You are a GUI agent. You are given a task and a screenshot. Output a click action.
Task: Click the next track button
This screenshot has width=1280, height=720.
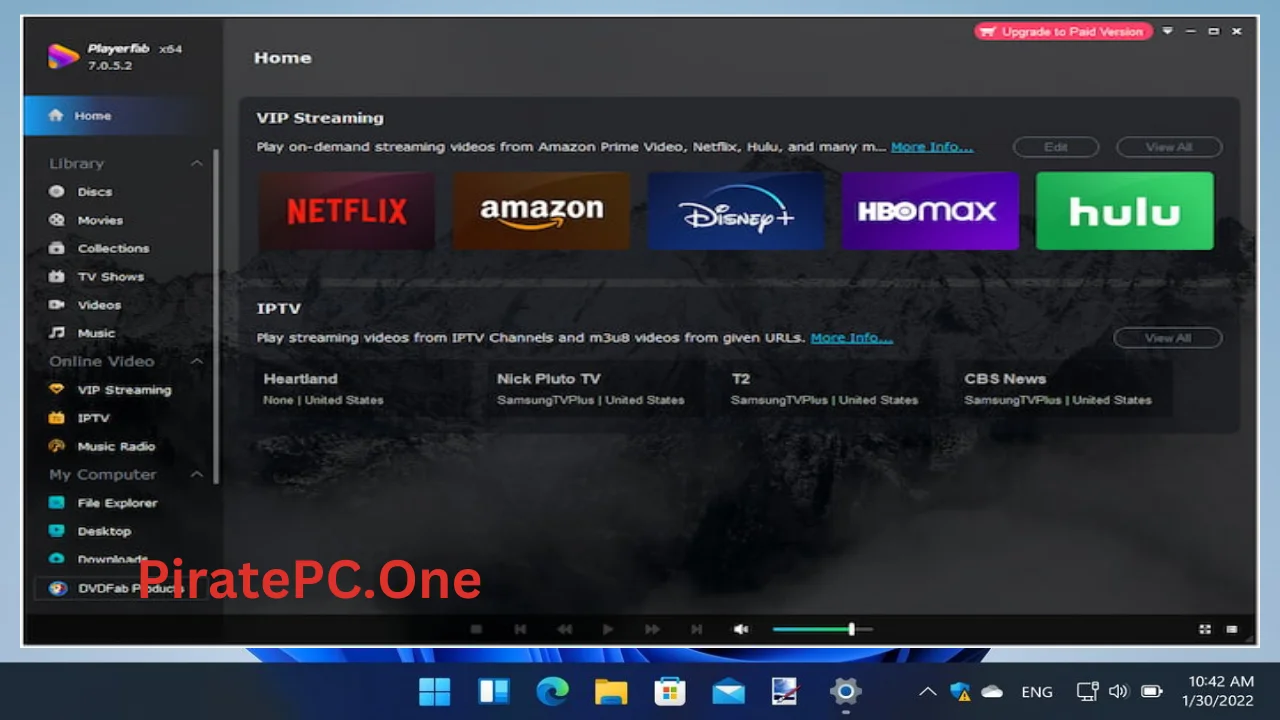coord(696,629)
